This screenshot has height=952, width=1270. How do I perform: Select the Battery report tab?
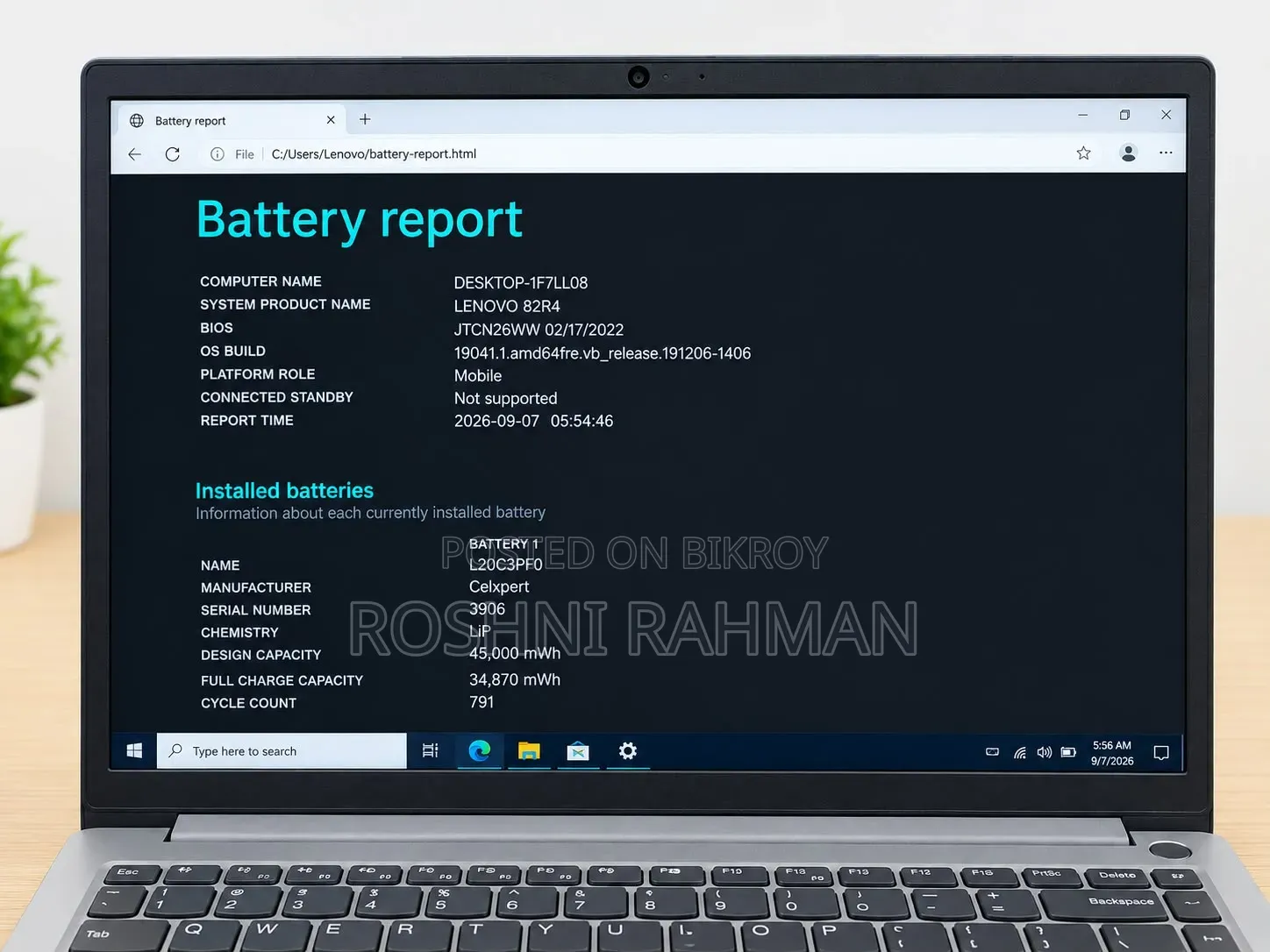coord(232,120)
